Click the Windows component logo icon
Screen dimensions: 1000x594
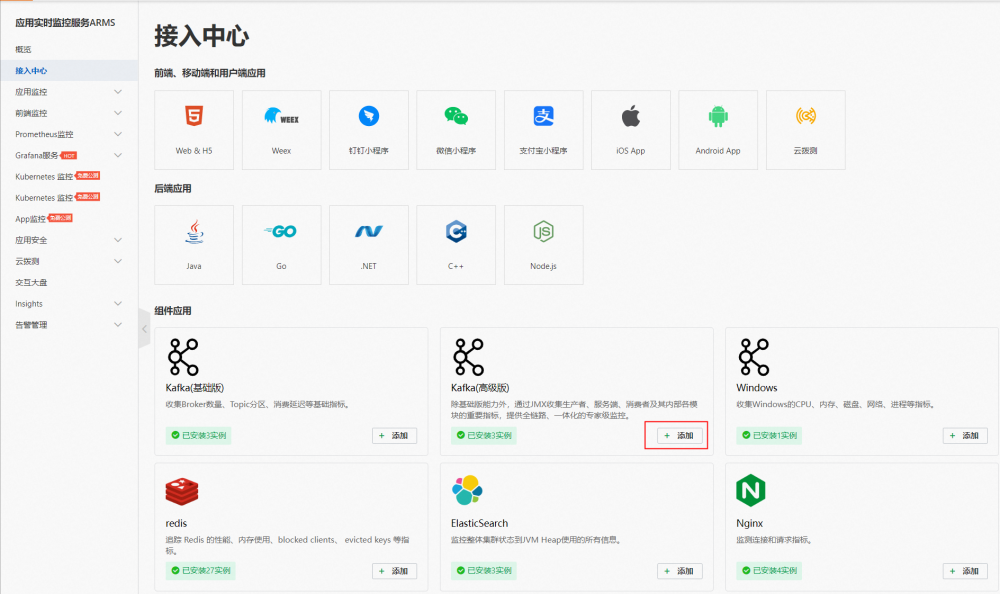click(x=754, y=357)
